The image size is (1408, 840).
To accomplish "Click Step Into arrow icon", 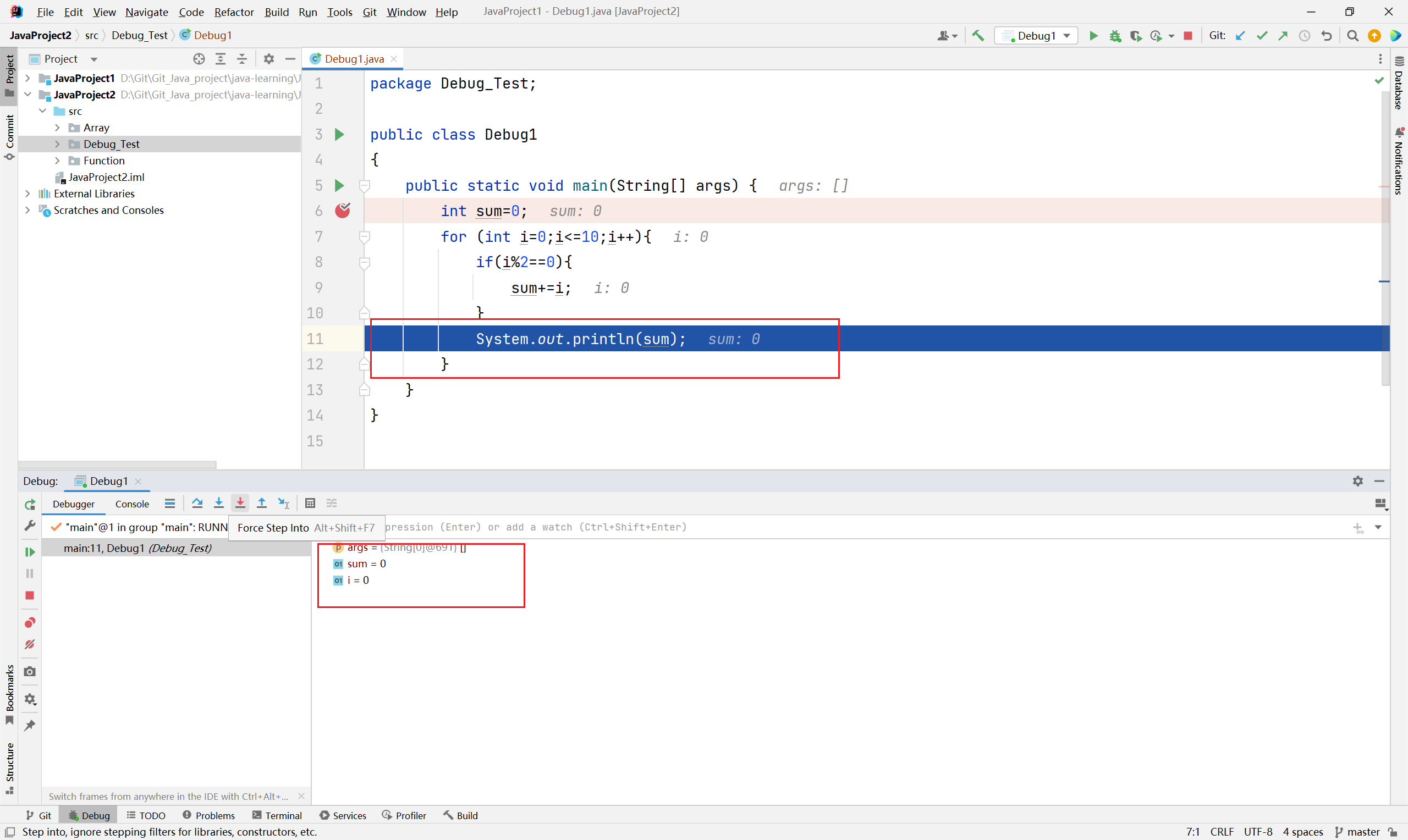I will coord(218,503).
